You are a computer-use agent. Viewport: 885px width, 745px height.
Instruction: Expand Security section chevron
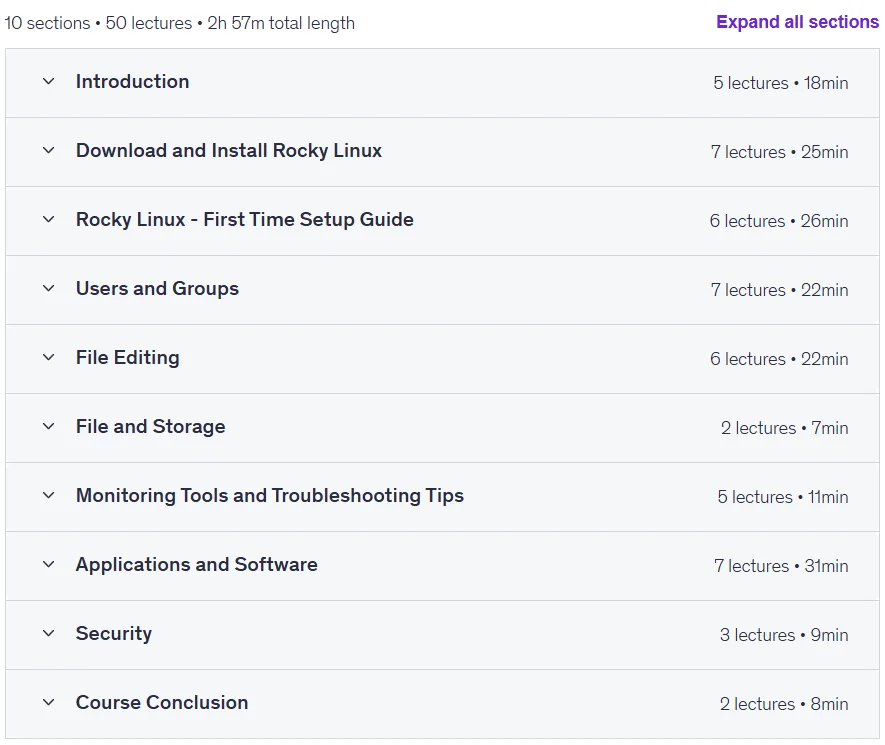[x=49, y=633]
